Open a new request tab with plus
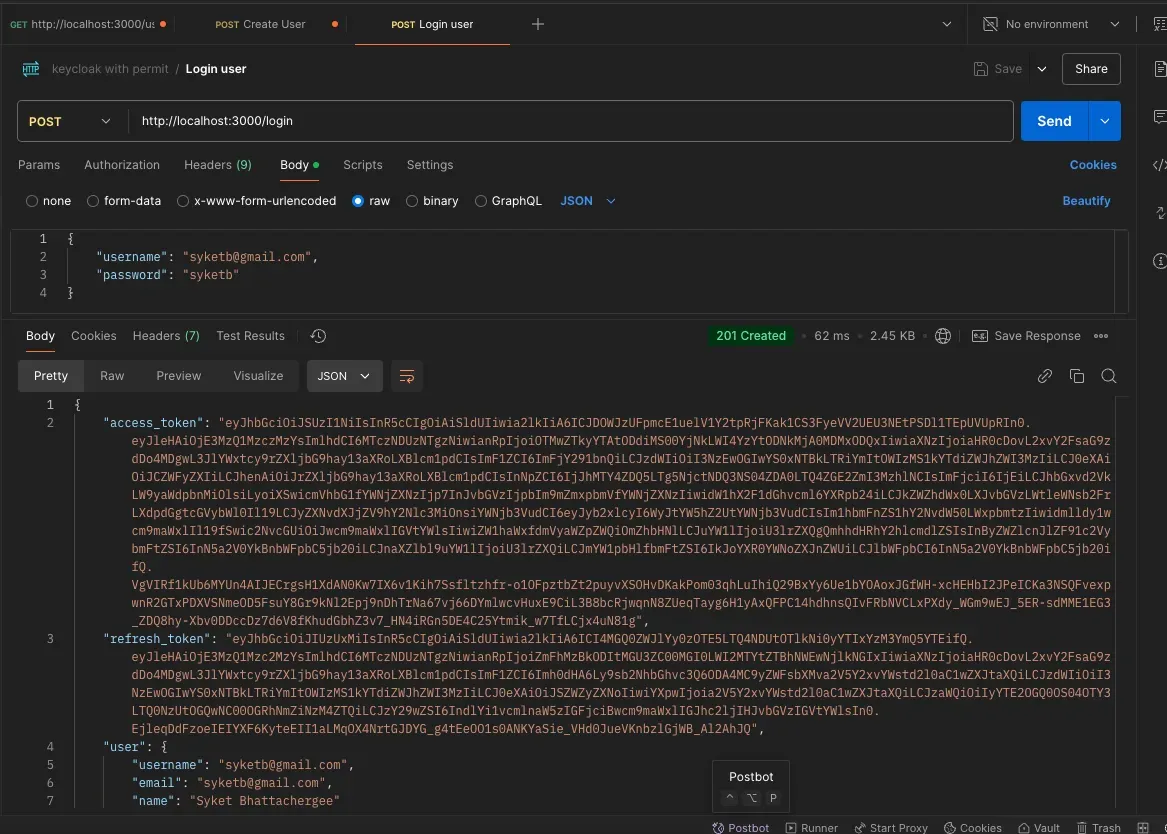Image resolution: width=1167 pixels, height=834 pixels. tap(538, 24)
